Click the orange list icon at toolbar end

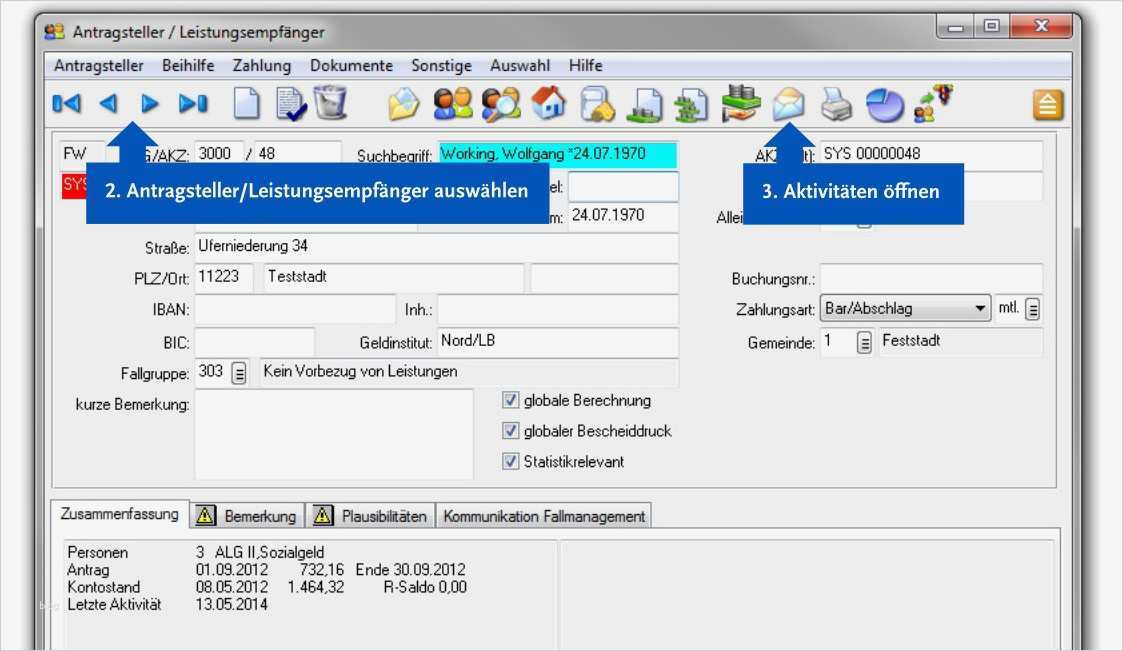[1048, 105]
